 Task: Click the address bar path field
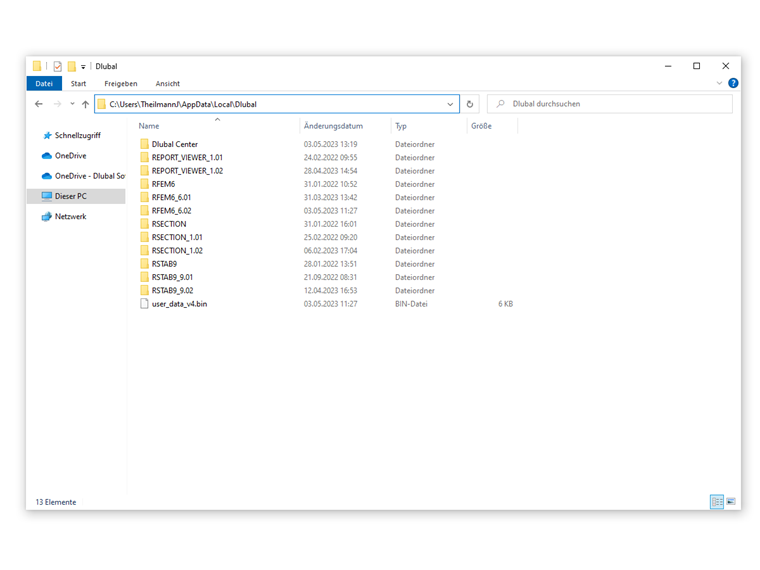coord(277,104)
